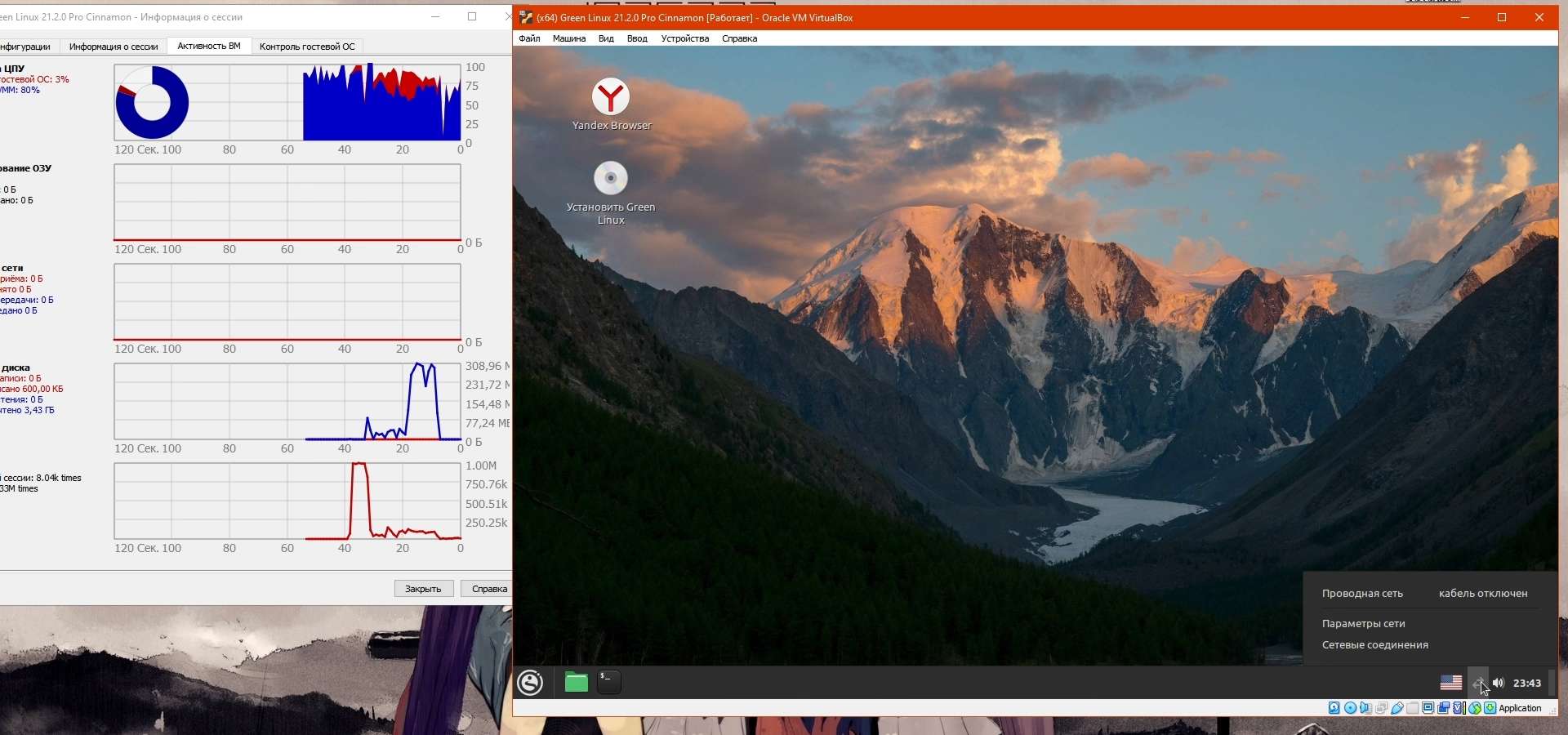Click the USB devices indicator in VirtualBox status bar
The height and width of the screenshot is (735, 1568).
(1397, 708)
